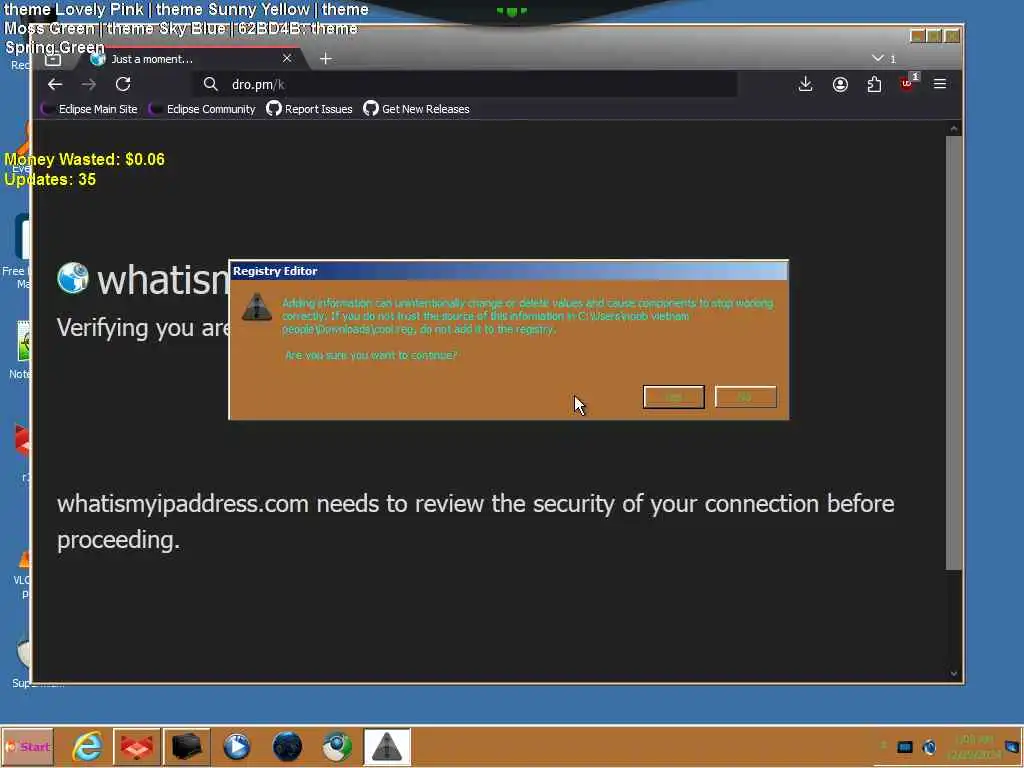Screen dimensions: 1024x768
Task: Click the browser forward arrow
Action: click(x=89, y=84)
